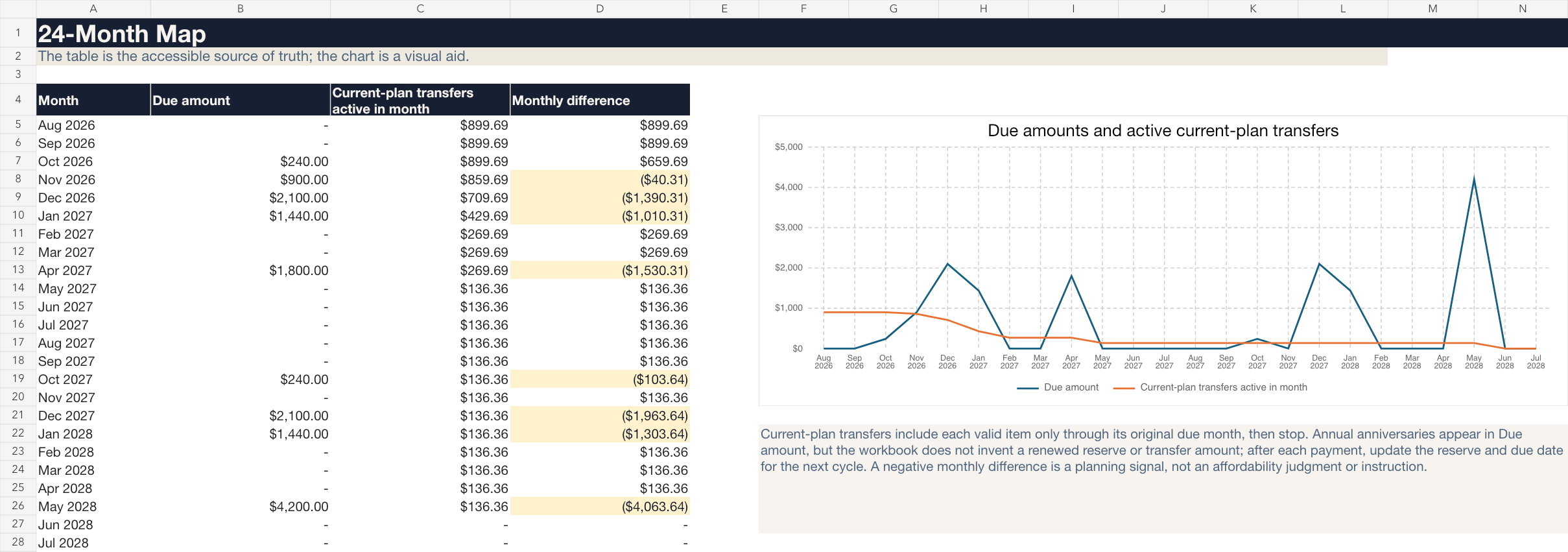The width and height of the screenshot is (1568, 552).
Task: Select the Apr 2027 month cell
Action: (93, 270)
